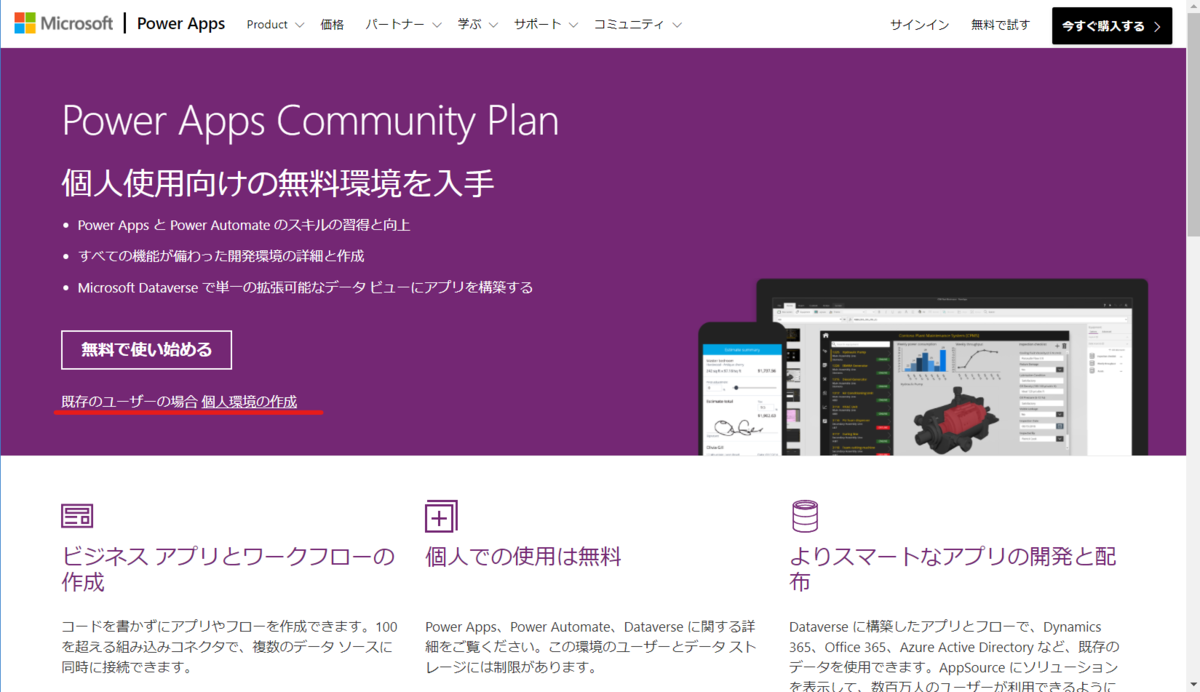Viewport: 1200px width, 692px height.
Task: Click the 今すぐ購入する button
Action: click(x=1111, y=25)
